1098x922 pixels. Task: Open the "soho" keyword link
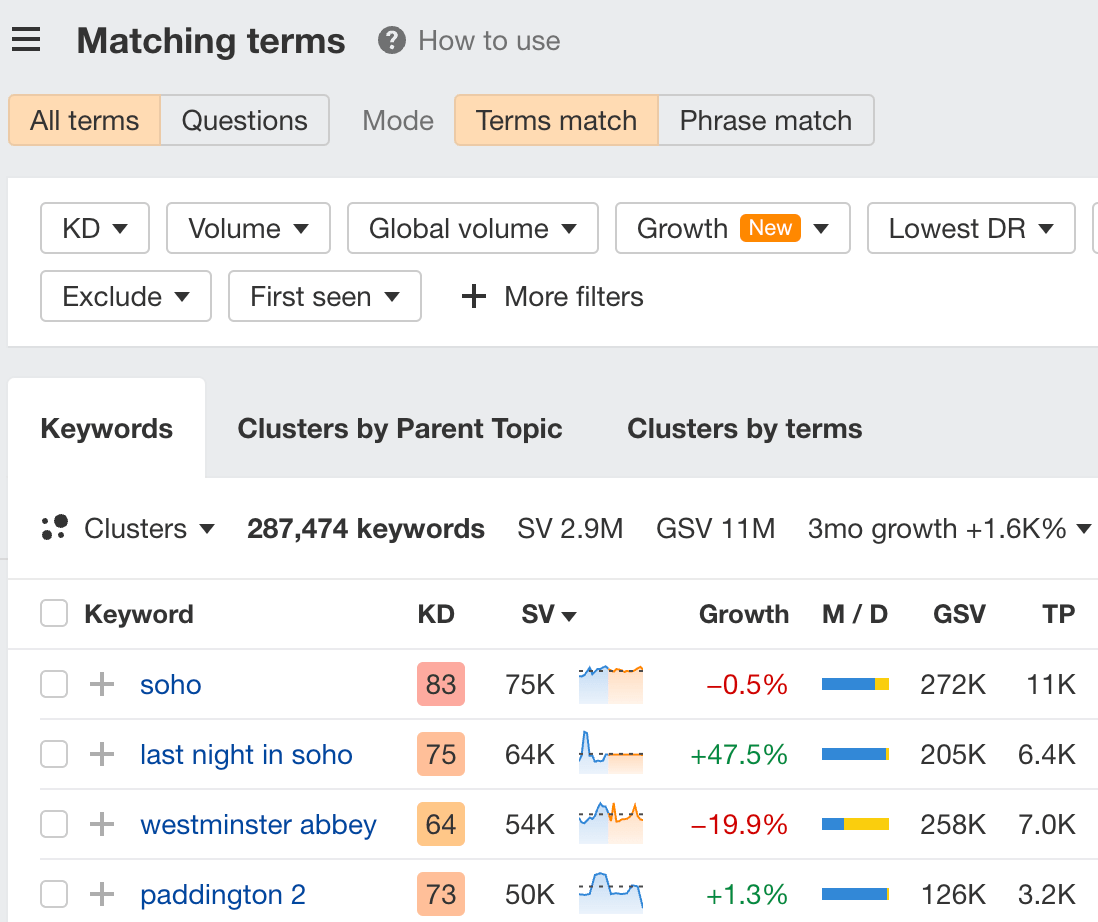[170, 684]
